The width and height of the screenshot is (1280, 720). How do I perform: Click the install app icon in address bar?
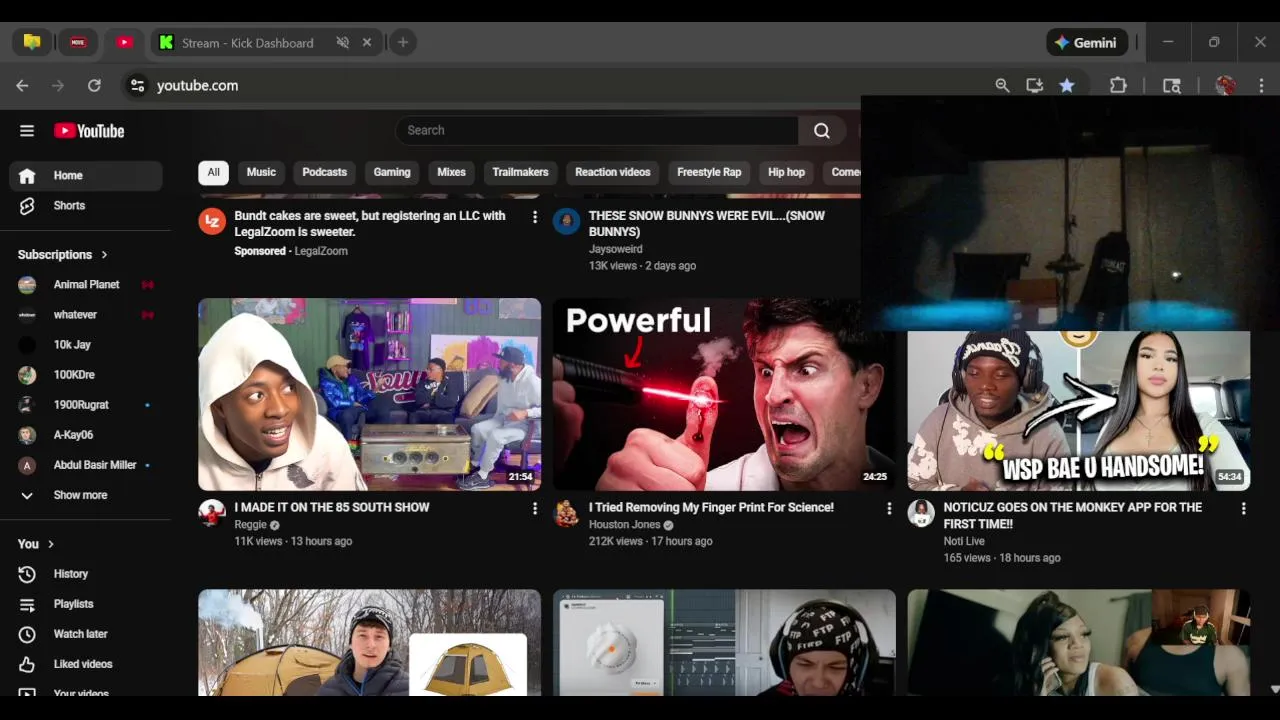point(1035,86)
